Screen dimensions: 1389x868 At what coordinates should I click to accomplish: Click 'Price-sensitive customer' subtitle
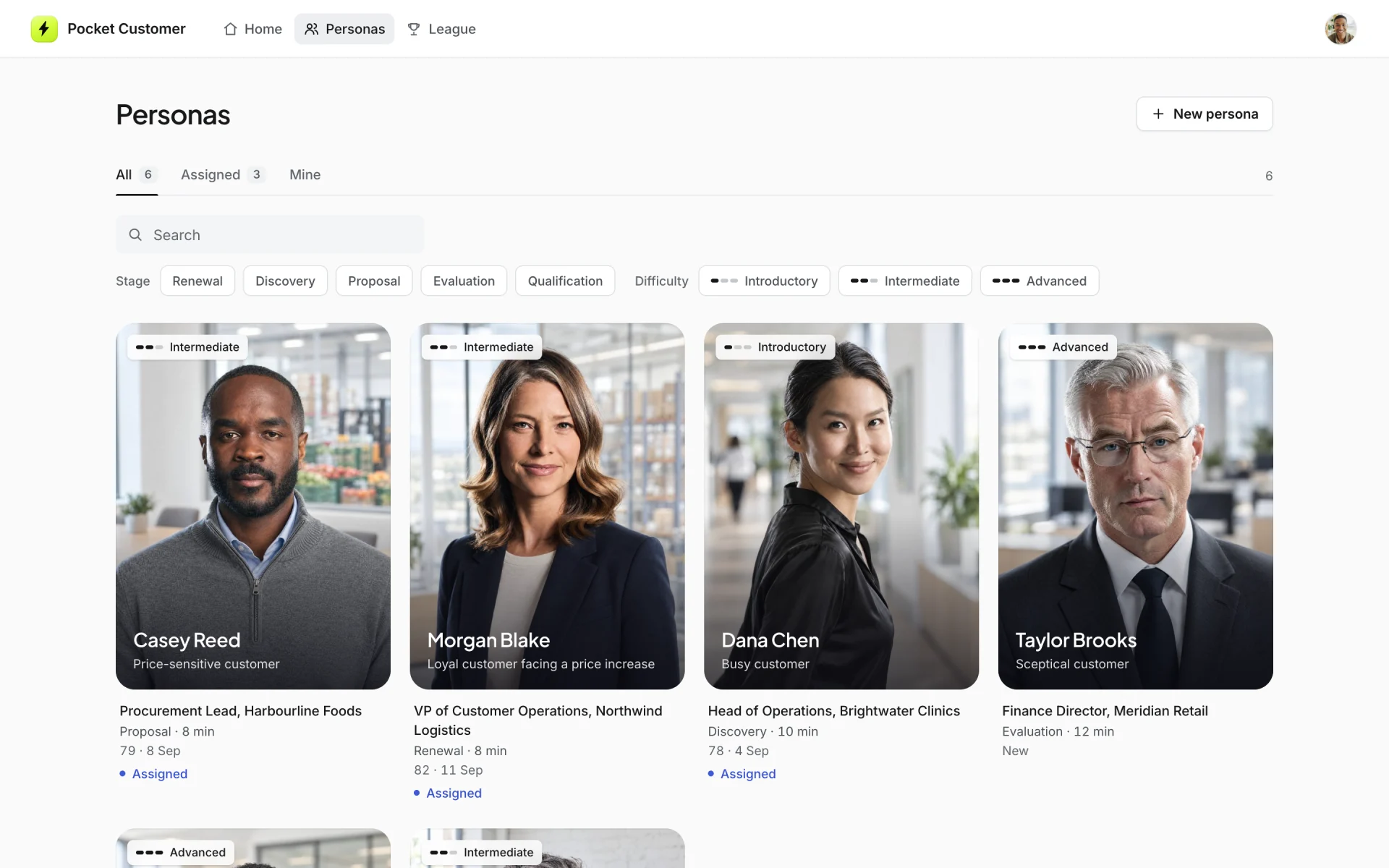point(206,664)
